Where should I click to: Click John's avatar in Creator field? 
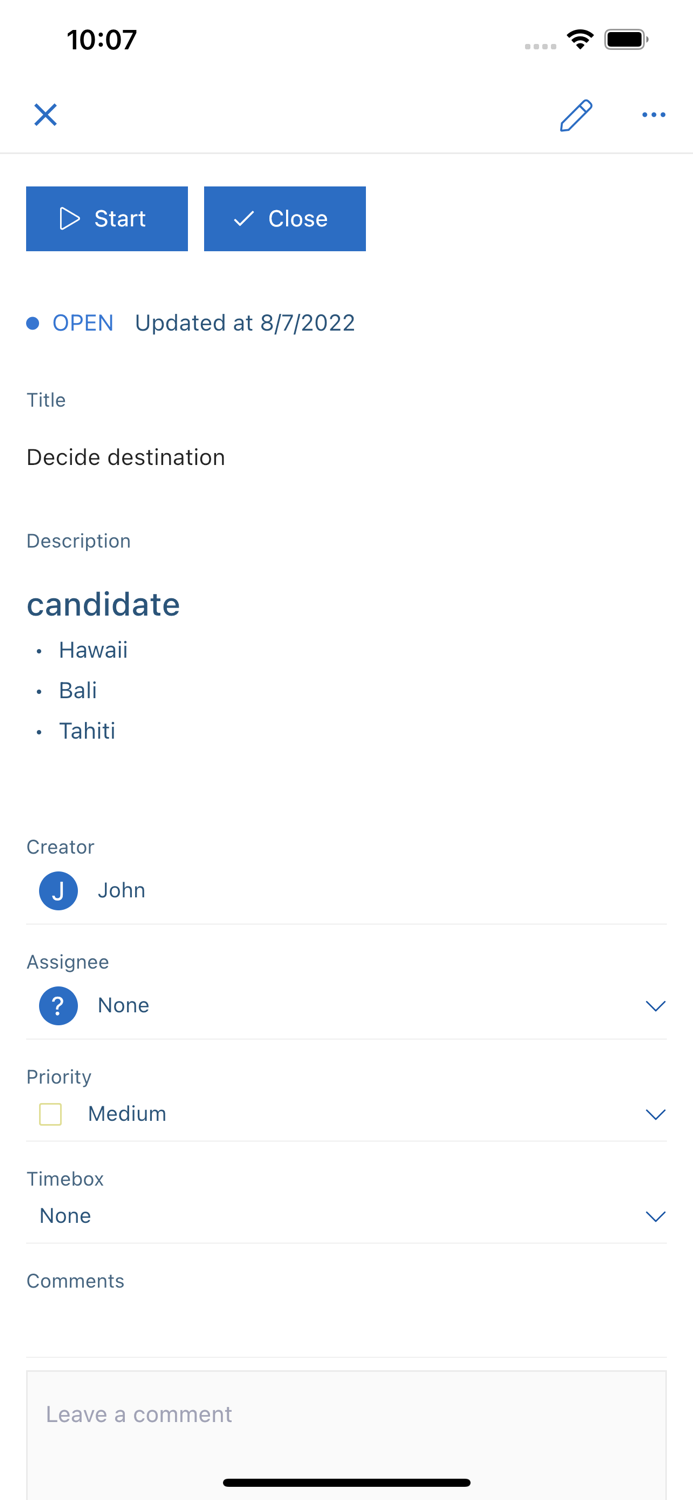pos(58,890)
